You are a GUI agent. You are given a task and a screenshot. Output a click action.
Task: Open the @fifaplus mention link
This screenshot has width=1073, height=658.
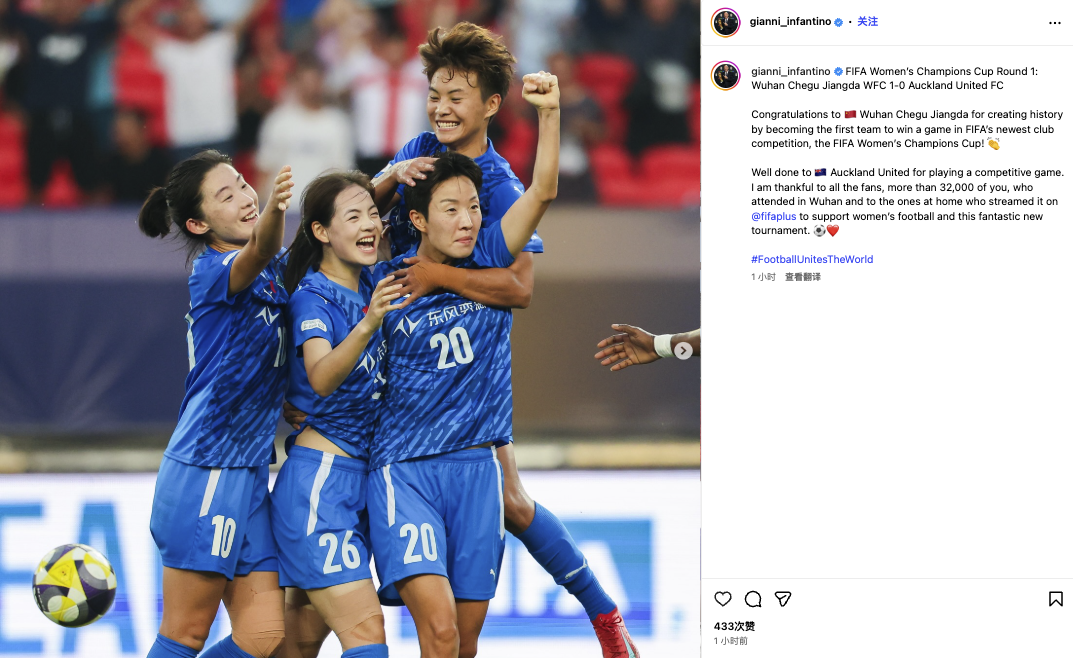coord(773,216)
